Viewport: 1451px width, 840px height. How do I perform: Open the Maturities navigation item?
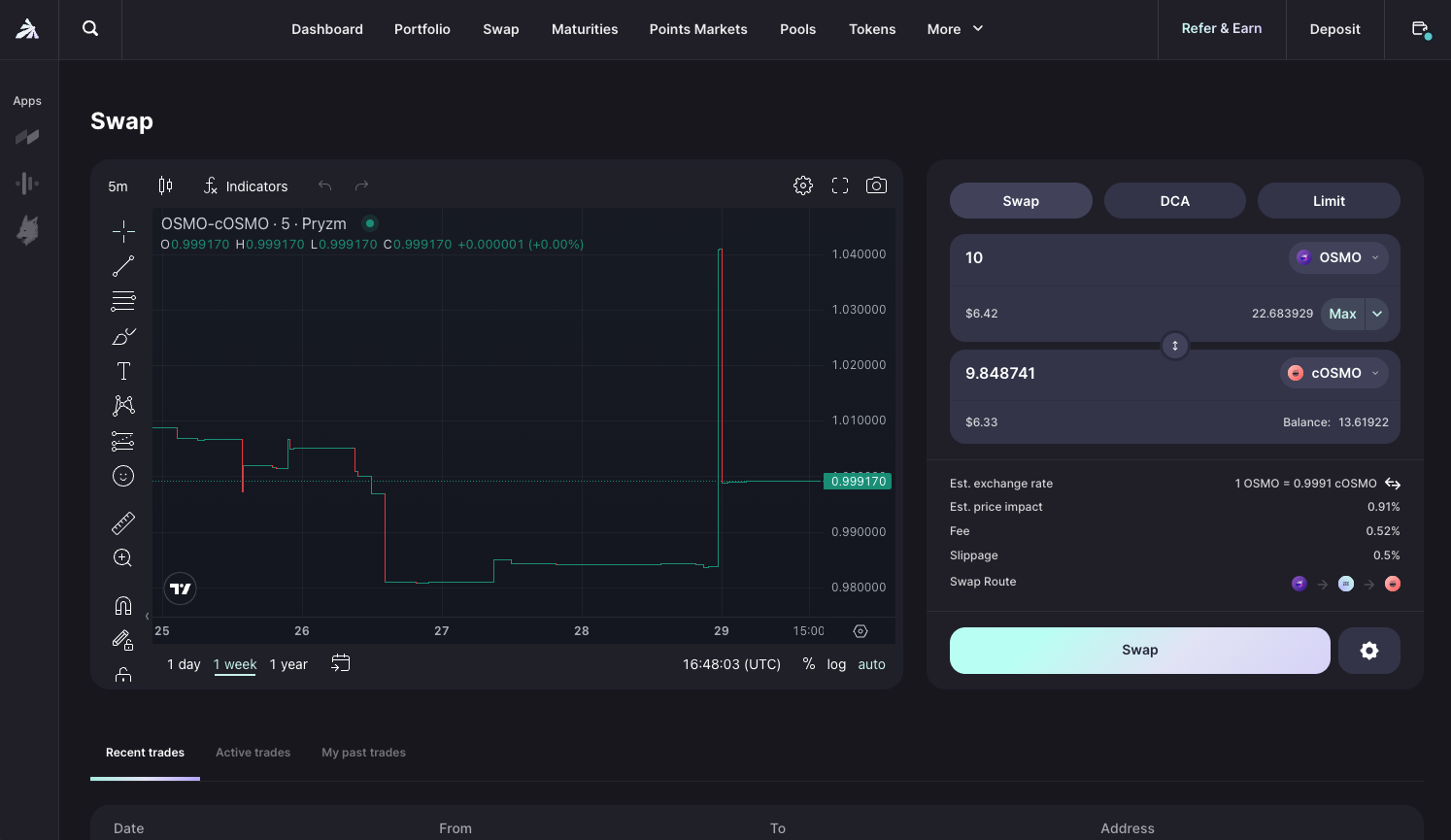(585, 29)
